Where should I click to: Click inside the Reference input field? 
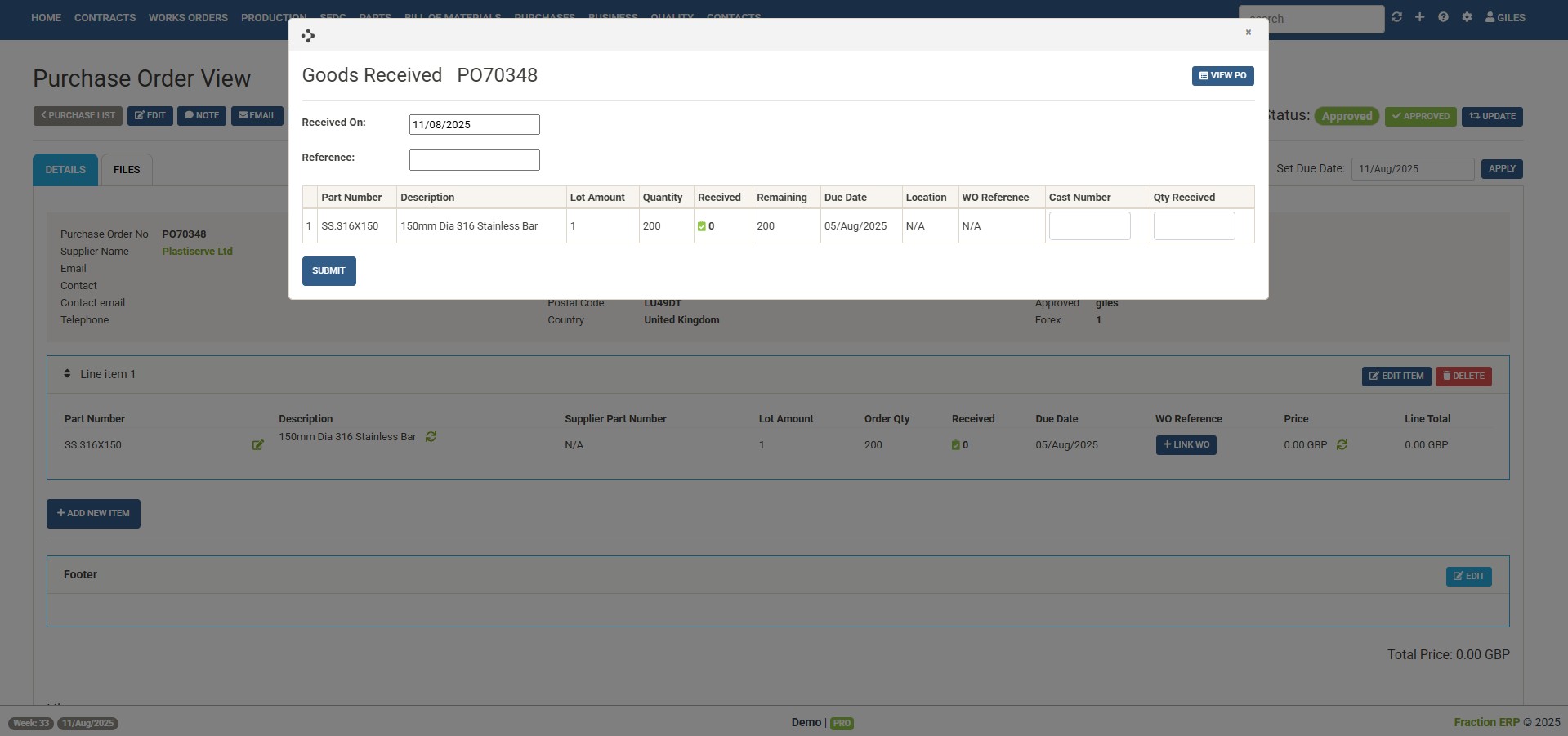coord(474,160)
